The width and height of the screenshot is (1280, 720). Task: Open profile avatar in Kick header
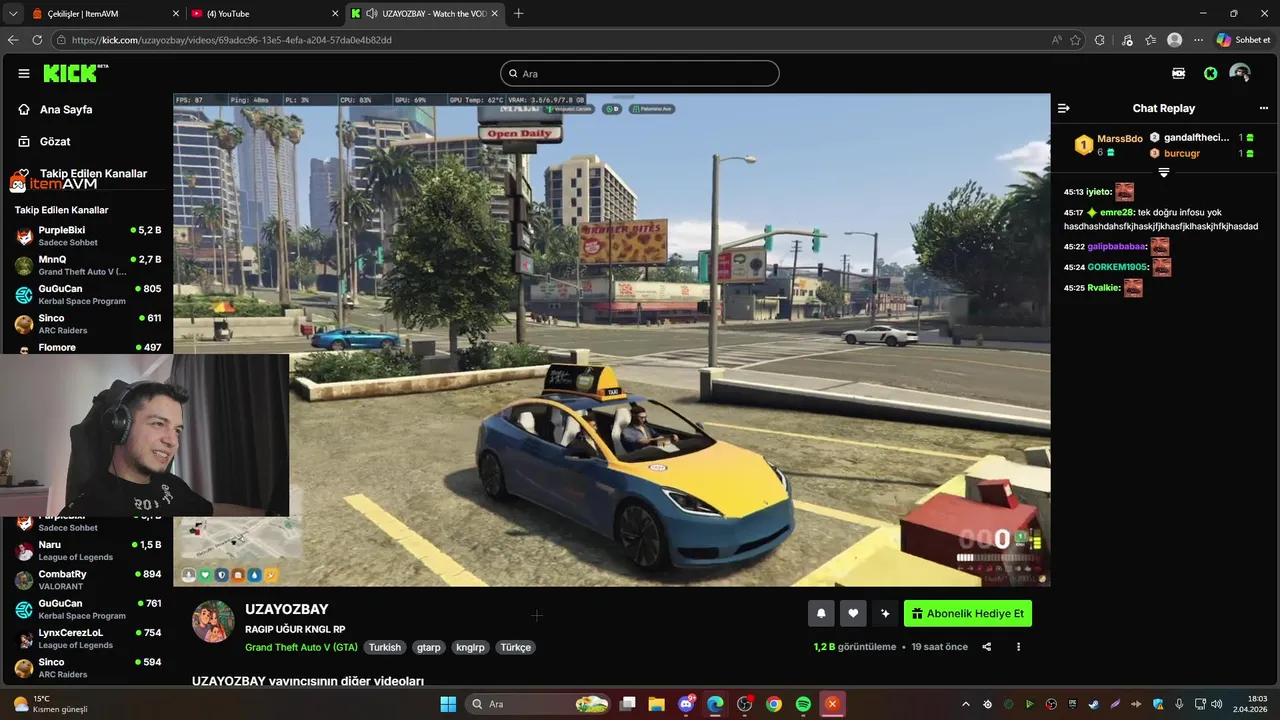point(1240,73)
